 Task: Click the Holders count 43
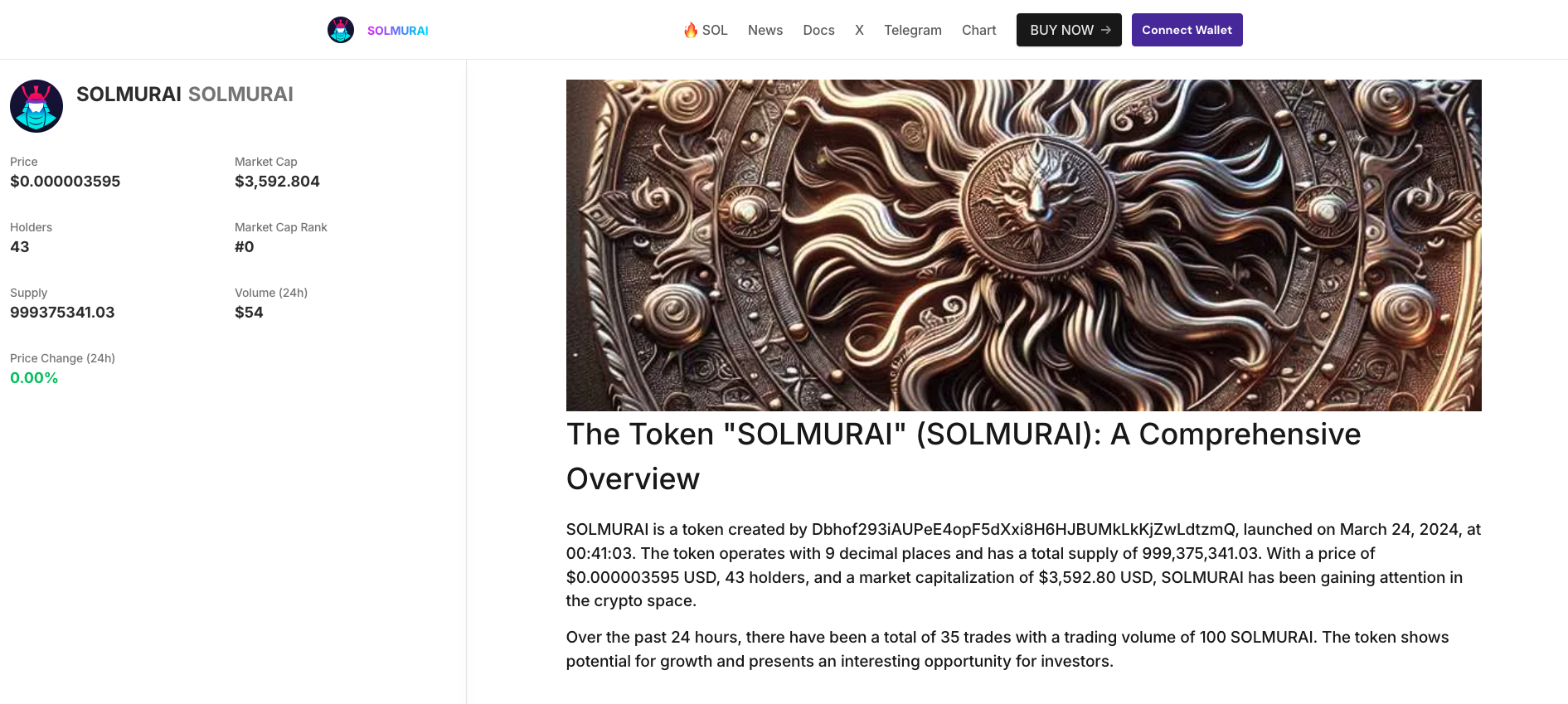(20, 247)
